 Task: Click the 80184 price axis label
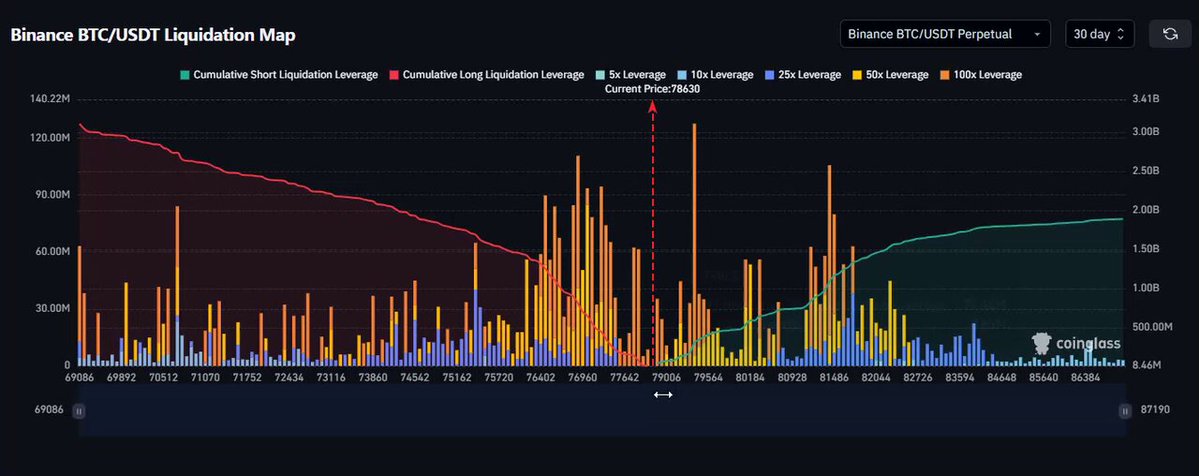750,378
